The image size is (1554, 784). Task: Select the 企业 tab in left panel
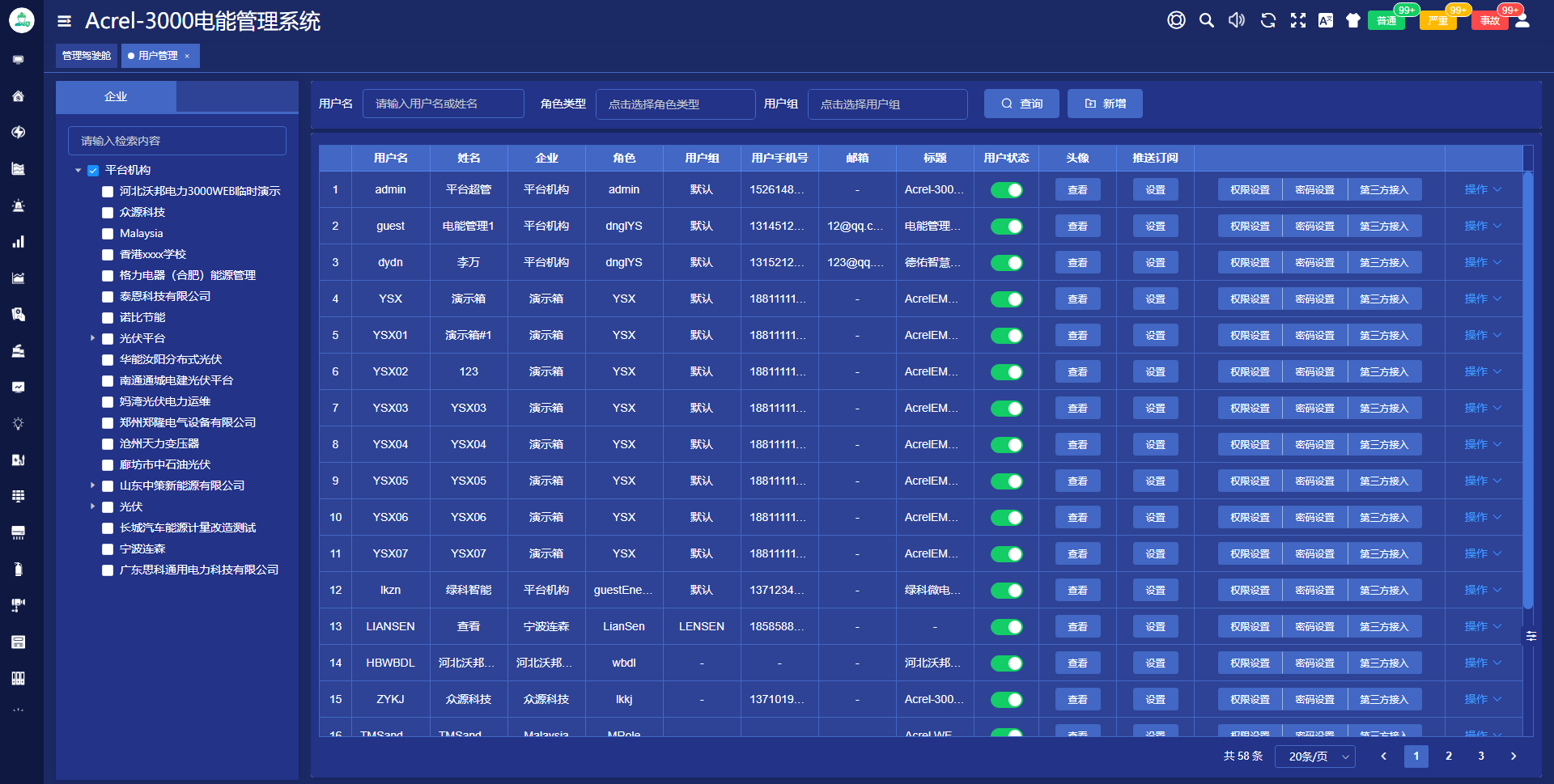click(x=116, y=96)
